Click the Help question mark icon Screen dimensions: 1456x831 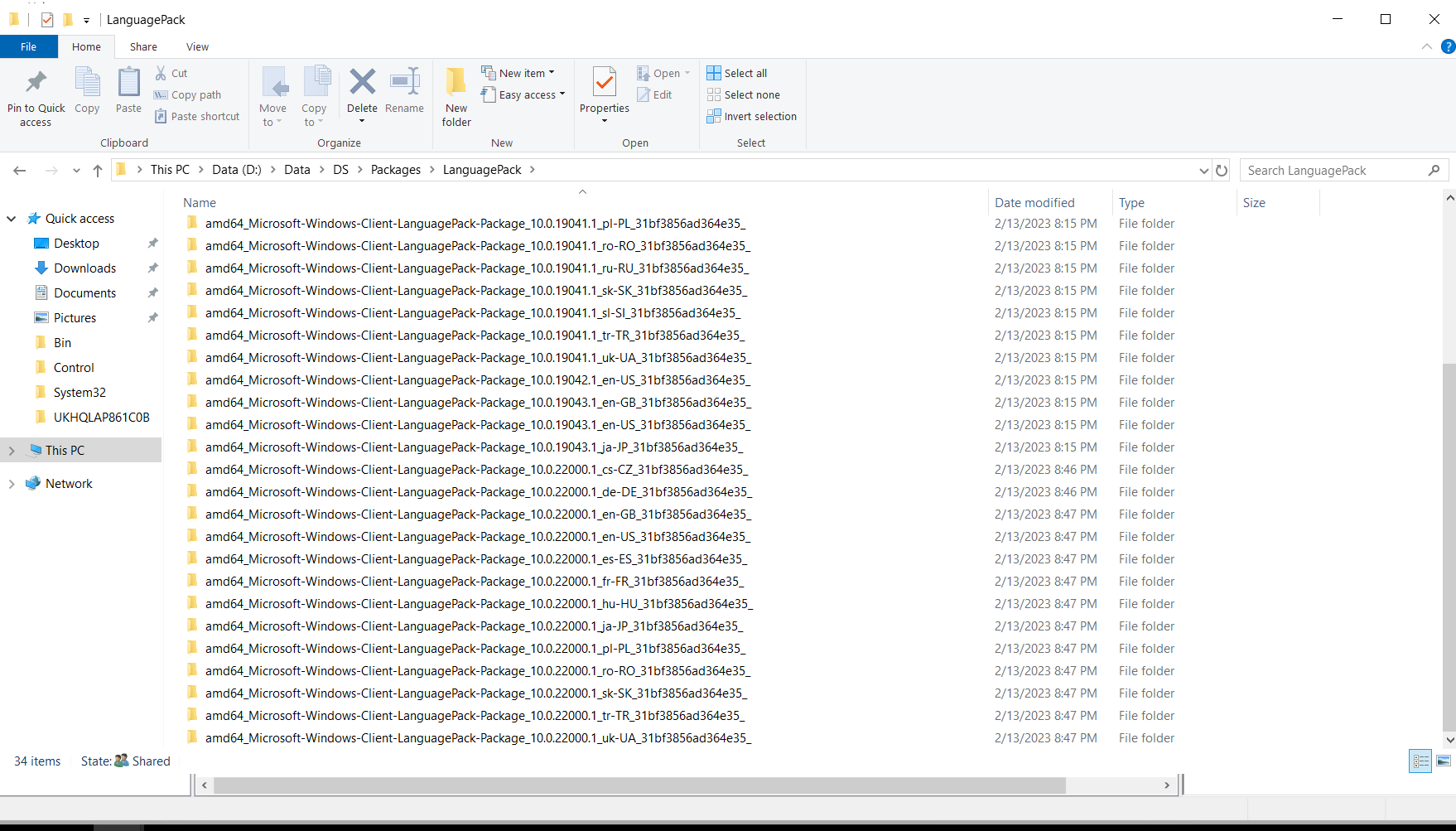pyautogui.click(x=1448, y=46)
